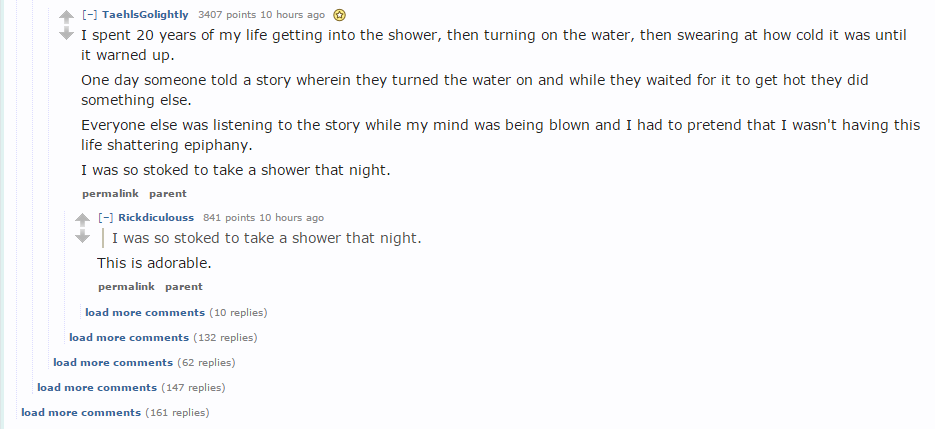935x429 pixels.
Task: Load more comments with 147 replies
Action: coord(97,388)
